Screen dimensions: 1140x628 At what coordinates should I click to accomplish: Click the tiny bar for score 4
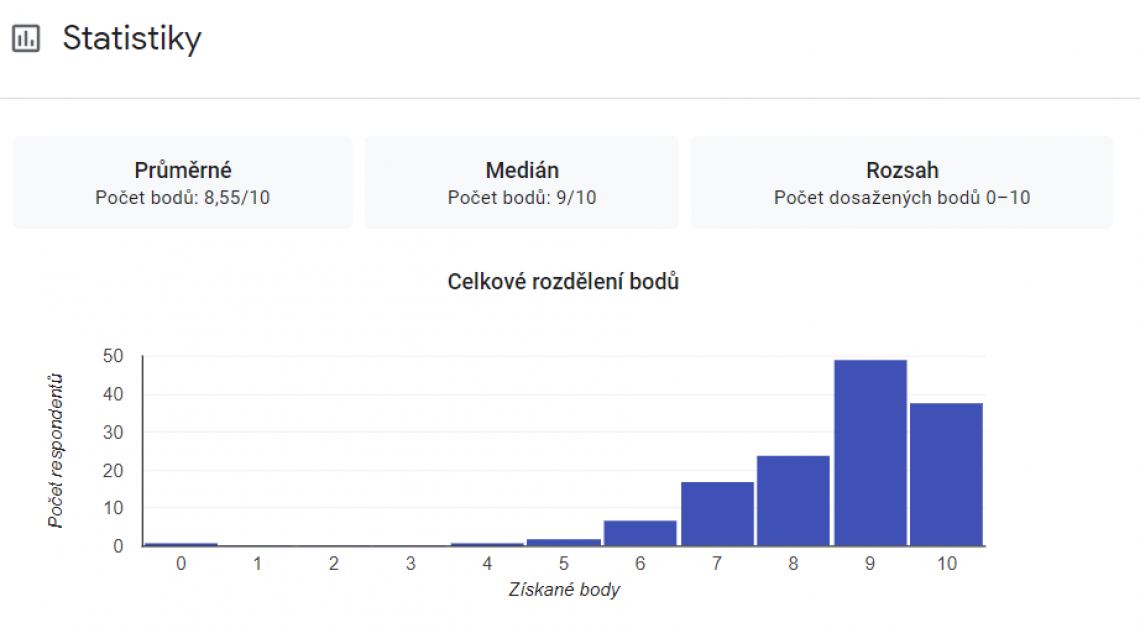tap(487, 544)
